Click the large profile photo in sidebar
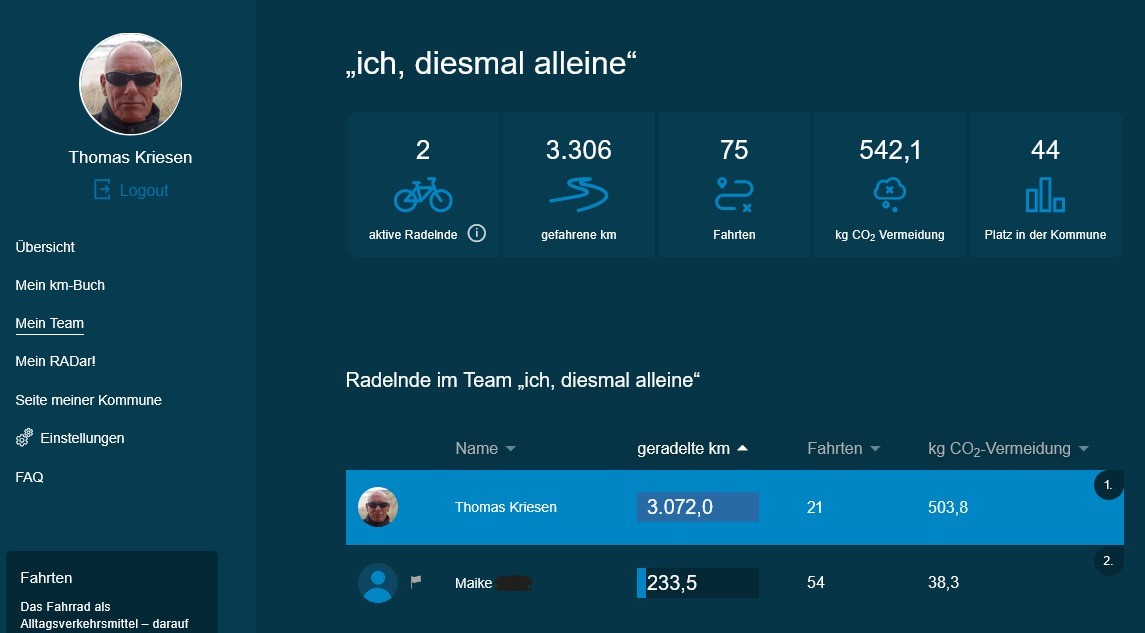Image resolution: width=1145 pixels, height=633 pixels. pos(130,84)
